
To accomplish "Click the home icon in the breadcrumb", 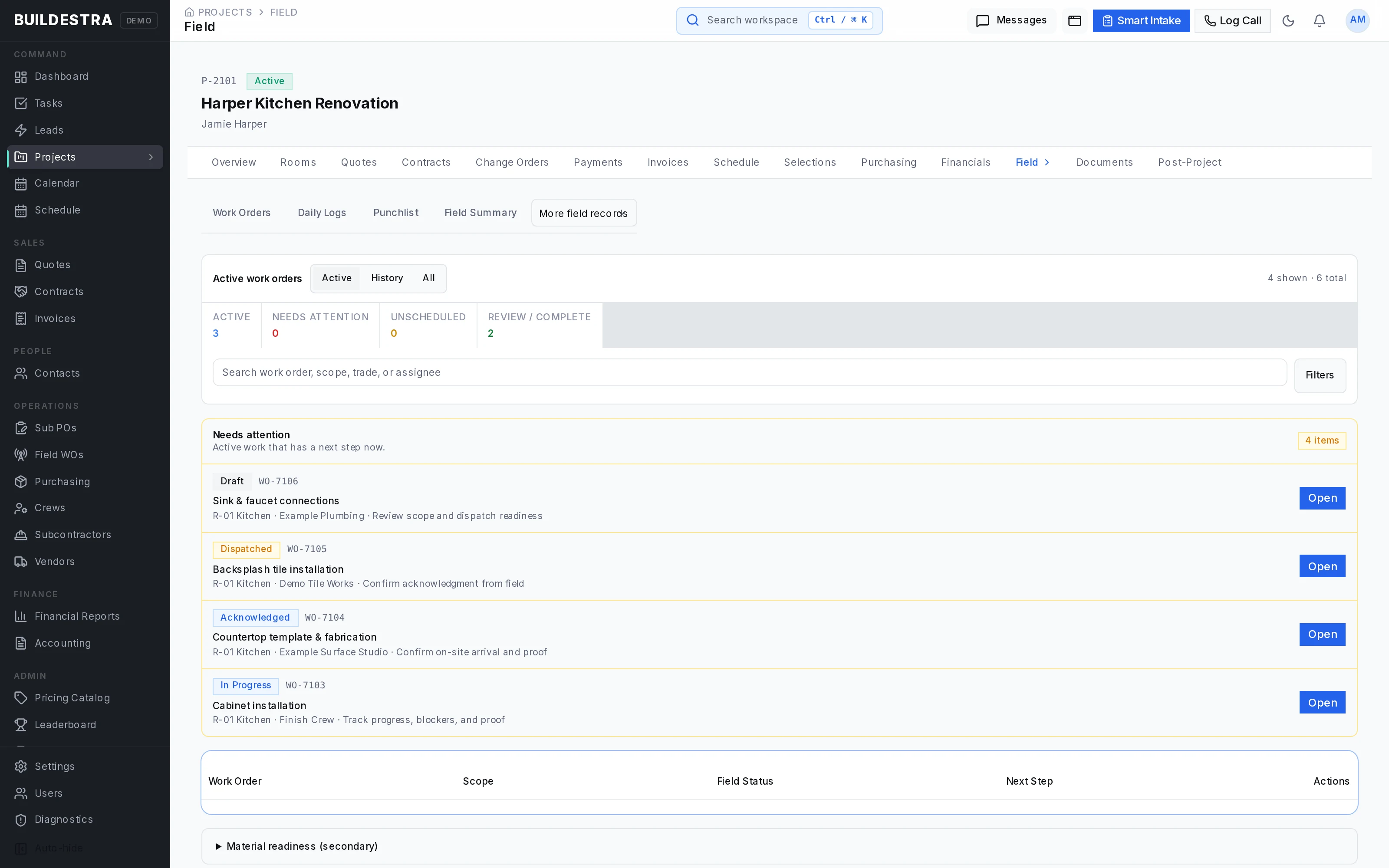I will [x=189, y=12].
